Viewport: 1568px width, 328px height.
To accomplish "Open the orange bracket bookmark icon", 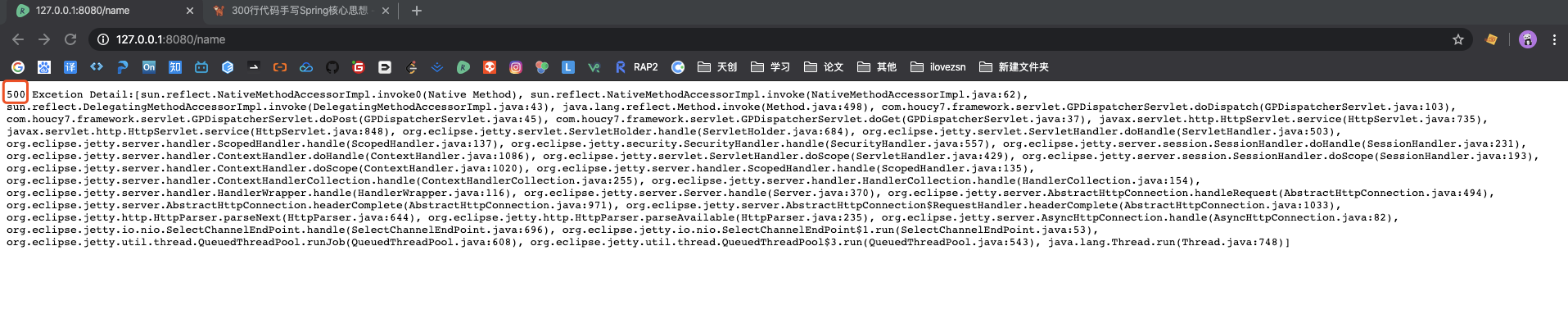I will (x=280, y=67).
